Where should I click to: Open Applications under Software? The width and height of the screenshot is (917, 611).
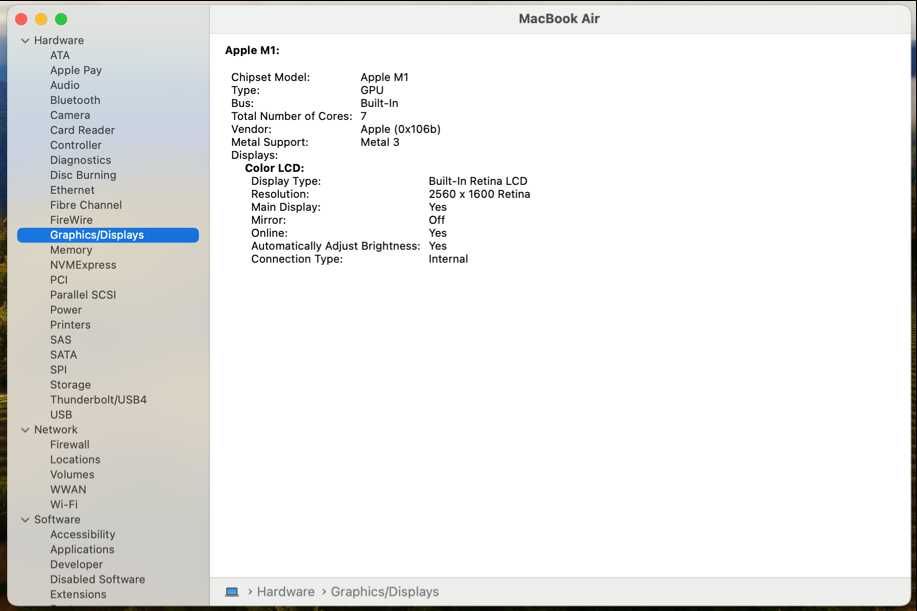tap(82, 550)
